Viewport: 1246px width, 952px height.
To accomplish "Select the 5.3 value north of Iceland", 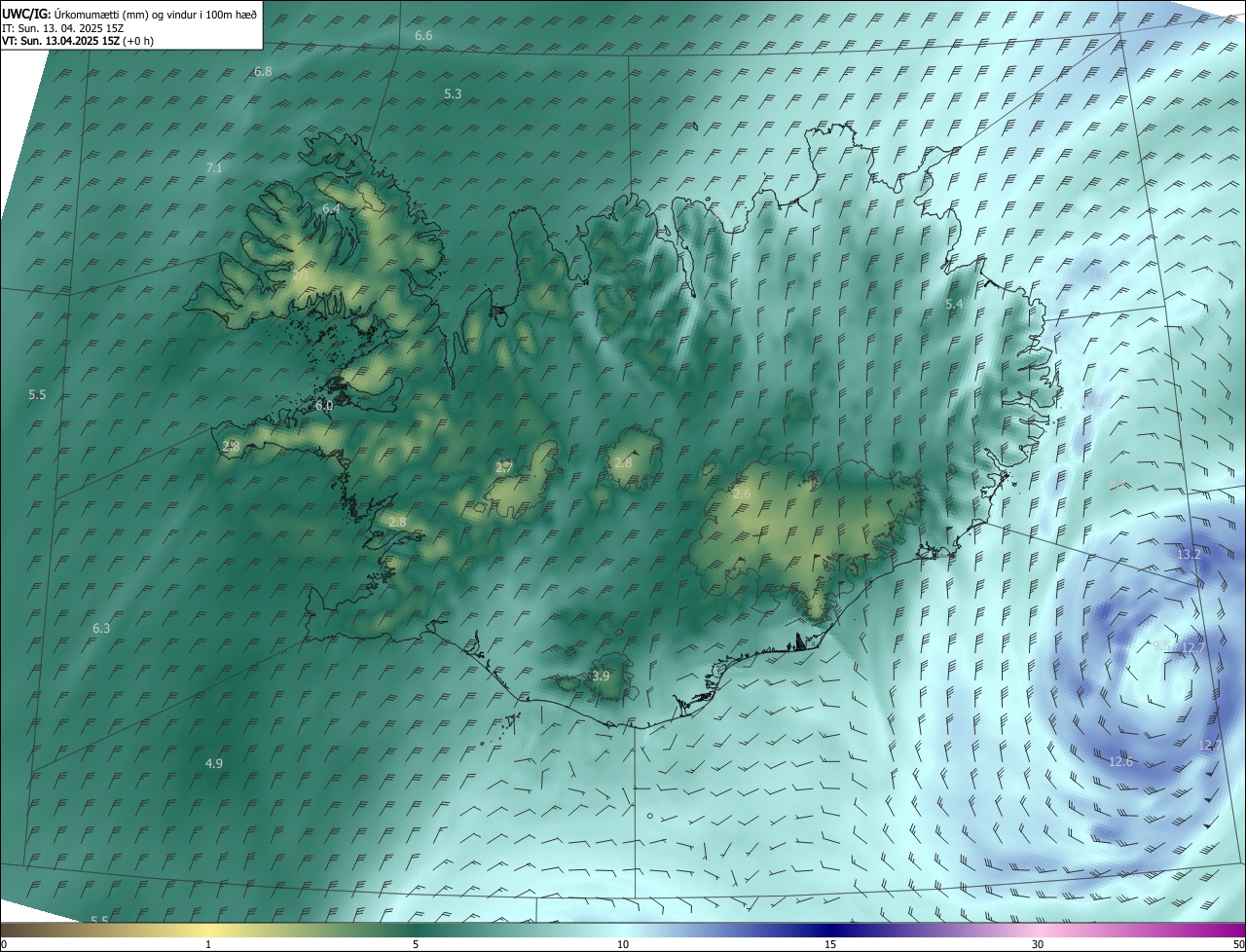I will [453, 94].
